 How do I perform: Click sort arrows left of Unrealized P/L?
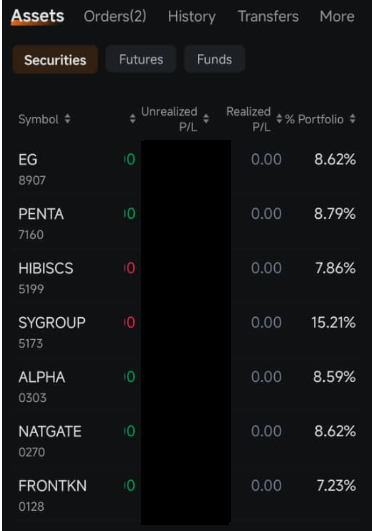[132, 119]
